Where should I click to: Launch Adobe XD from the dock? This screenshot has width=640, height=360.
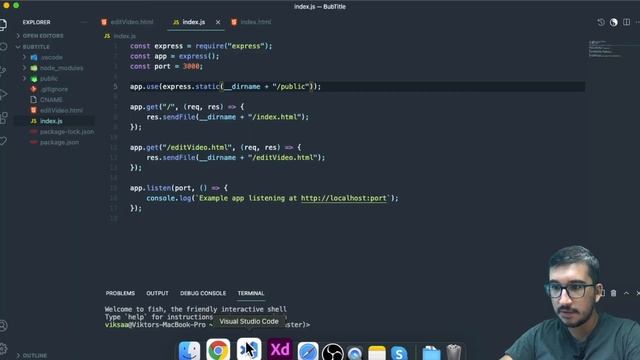[x=280, y=349]
